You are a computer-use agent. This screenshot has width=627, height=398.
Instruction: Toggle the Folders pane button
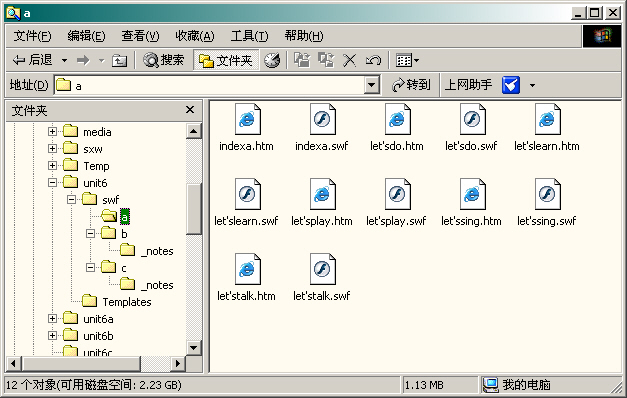click(x=226, y=60)
